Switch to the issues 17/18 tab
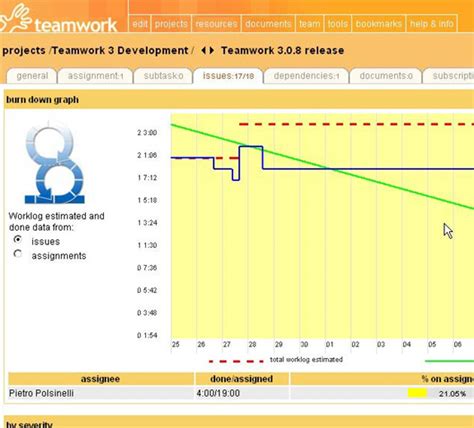The width and height of the screenshot is (474, 428). (228, 76)
